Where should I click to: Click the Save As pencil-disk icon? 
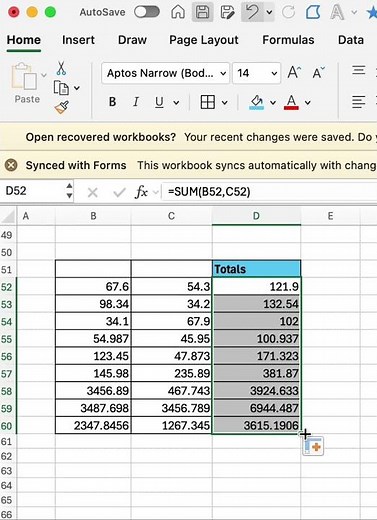(x=227, y=12)
